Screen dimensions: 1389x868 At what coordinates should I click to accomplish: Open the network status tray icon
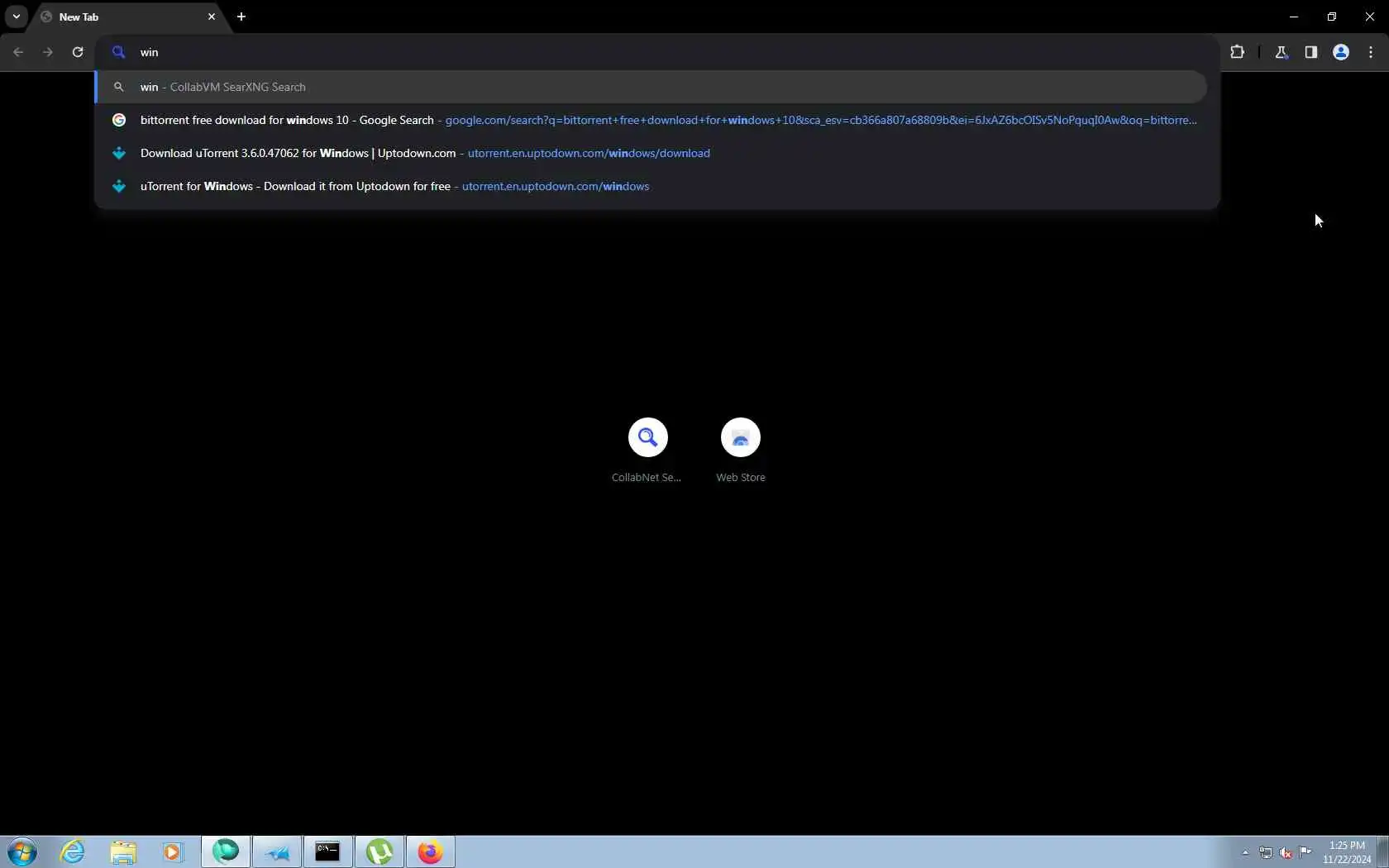click(x=1266, y=852)
